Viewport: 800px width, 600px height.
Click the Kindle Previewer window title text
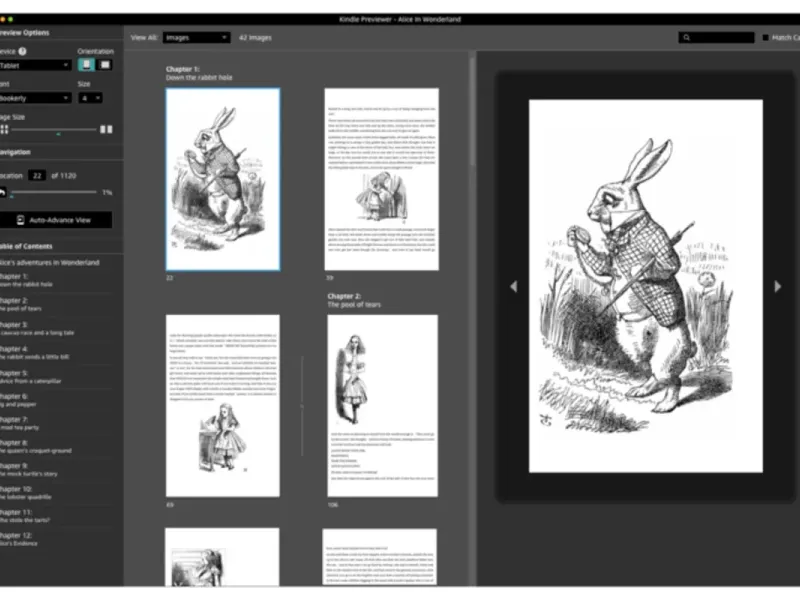(x=400, y=19)
